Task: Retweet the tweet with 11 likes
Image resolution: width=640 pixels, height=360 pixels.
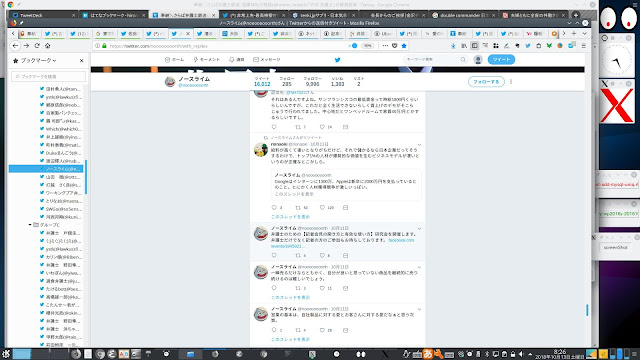Action: click(x=298, y=288)
